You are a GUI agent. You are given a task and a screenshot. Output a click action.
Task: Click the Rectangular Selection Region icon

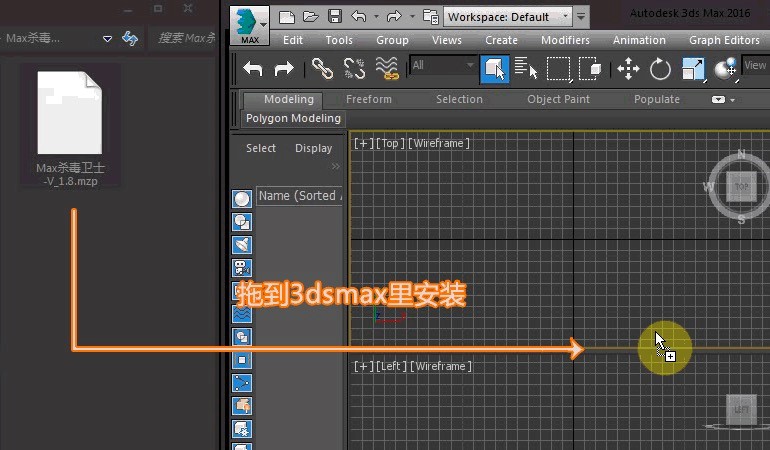click(x=558, y=68)
